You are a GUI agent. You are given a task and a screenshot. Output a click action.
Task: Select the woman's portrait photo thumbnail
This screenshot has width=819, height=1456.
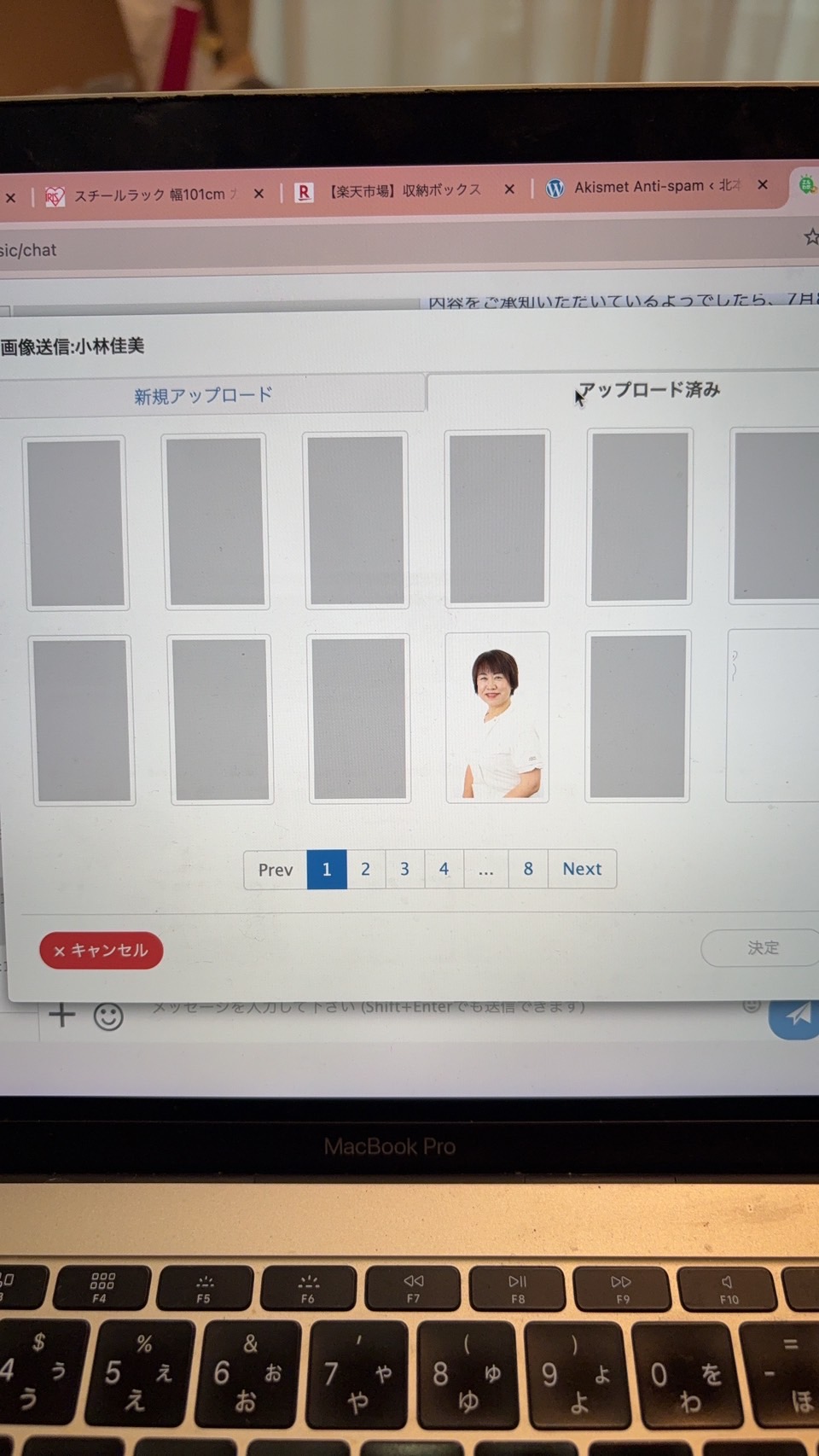497,717
